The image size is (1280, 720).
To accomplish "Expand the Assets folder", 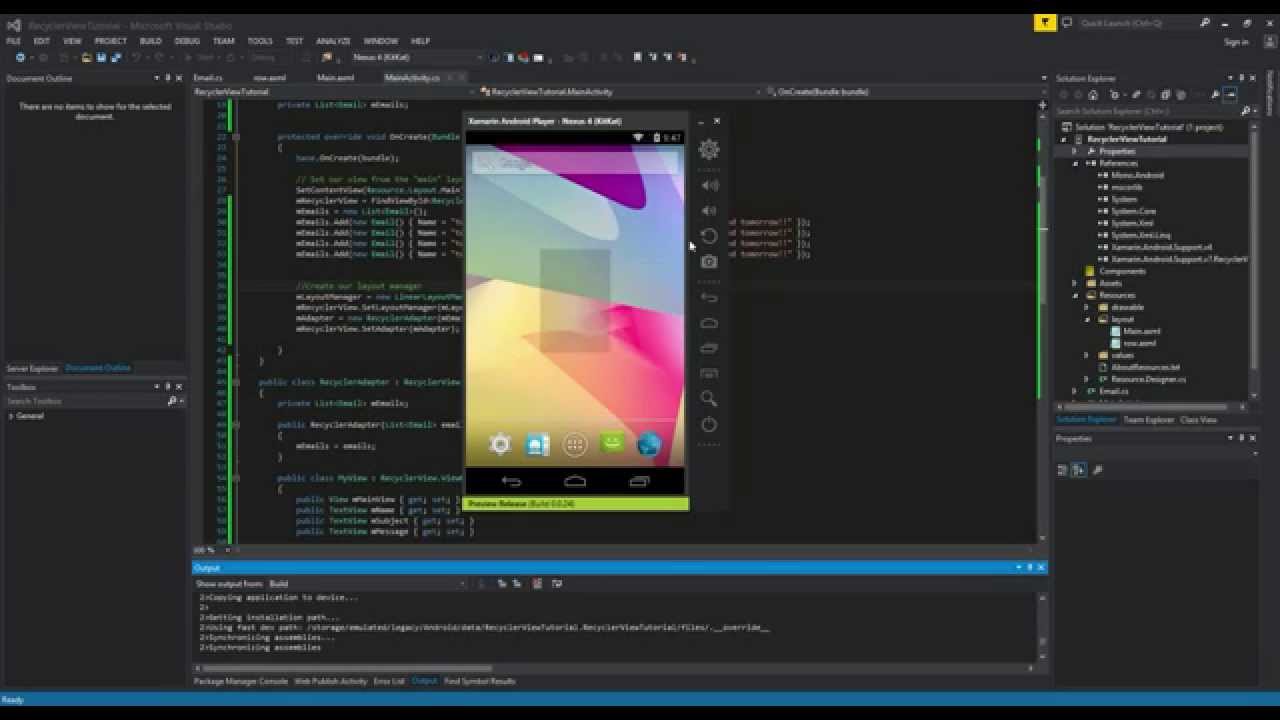I will [1076, 283].
